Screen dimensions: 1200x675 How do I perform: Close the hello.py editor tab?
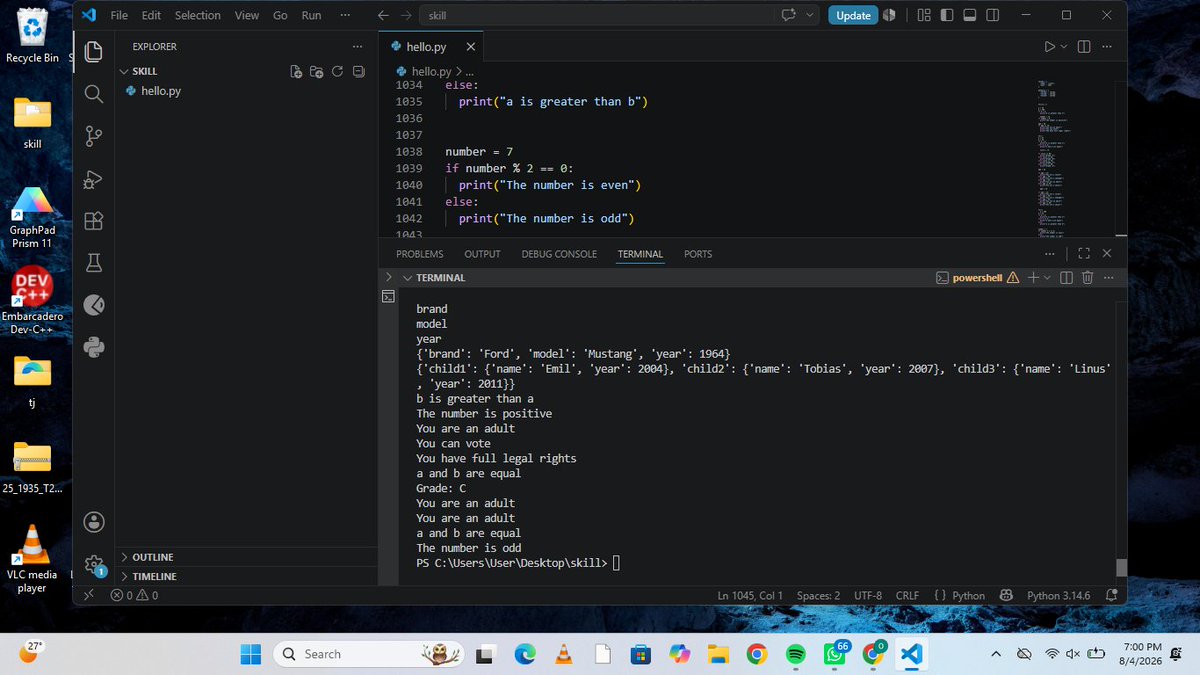click(x=471, y=47)
